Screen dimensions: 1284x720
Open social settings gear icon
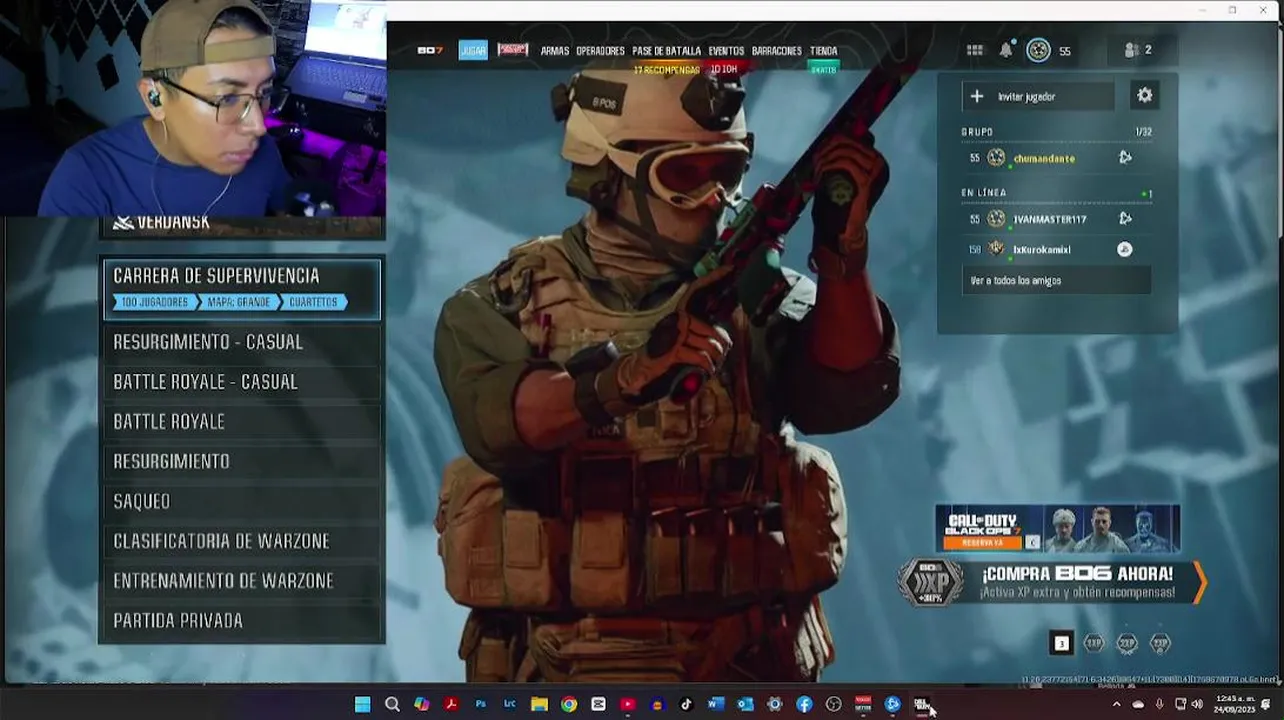(1145, 96)
